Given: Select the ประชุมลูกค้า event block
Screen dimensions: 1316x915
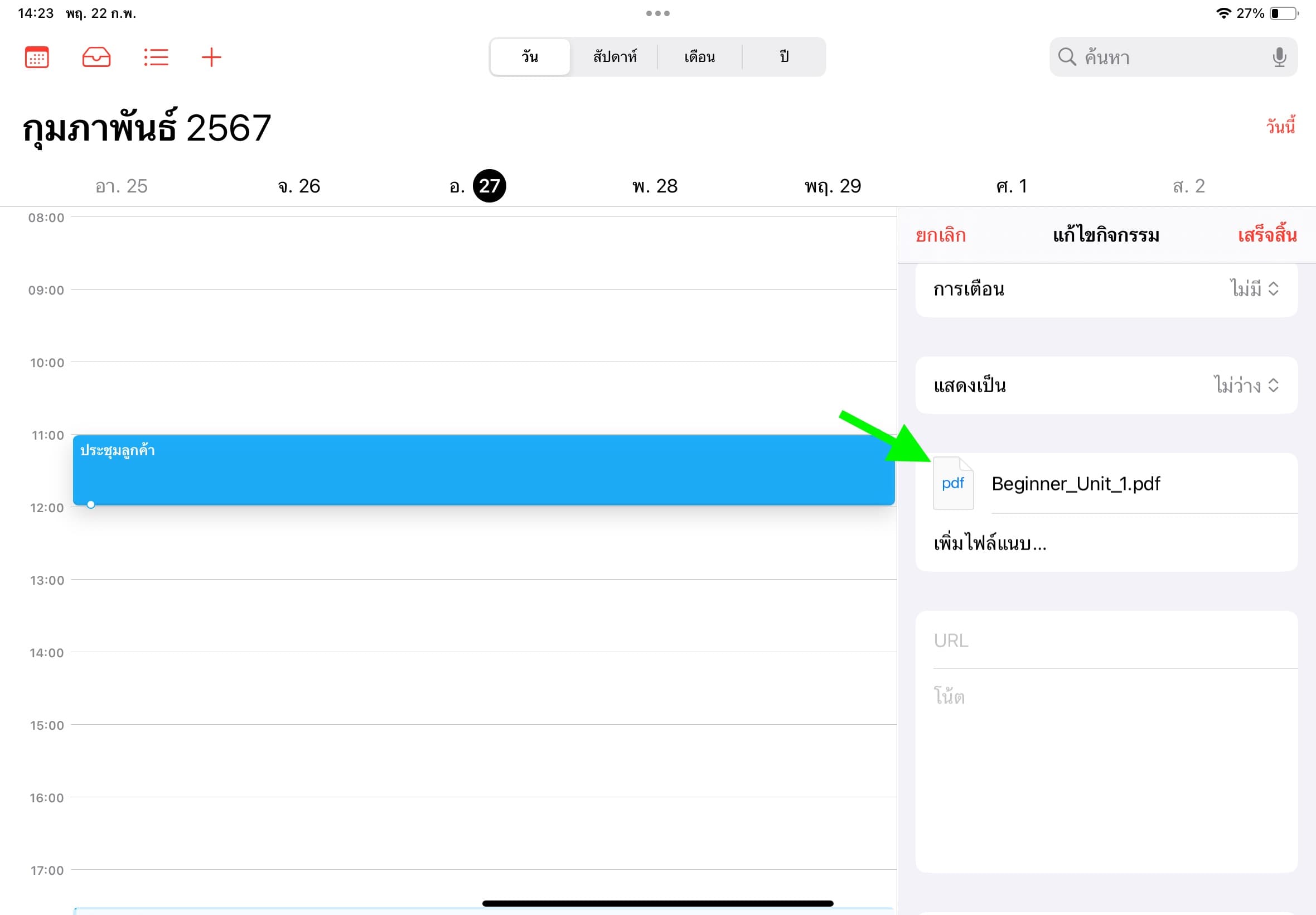Looking at the screenshot, I should (483, 470).
